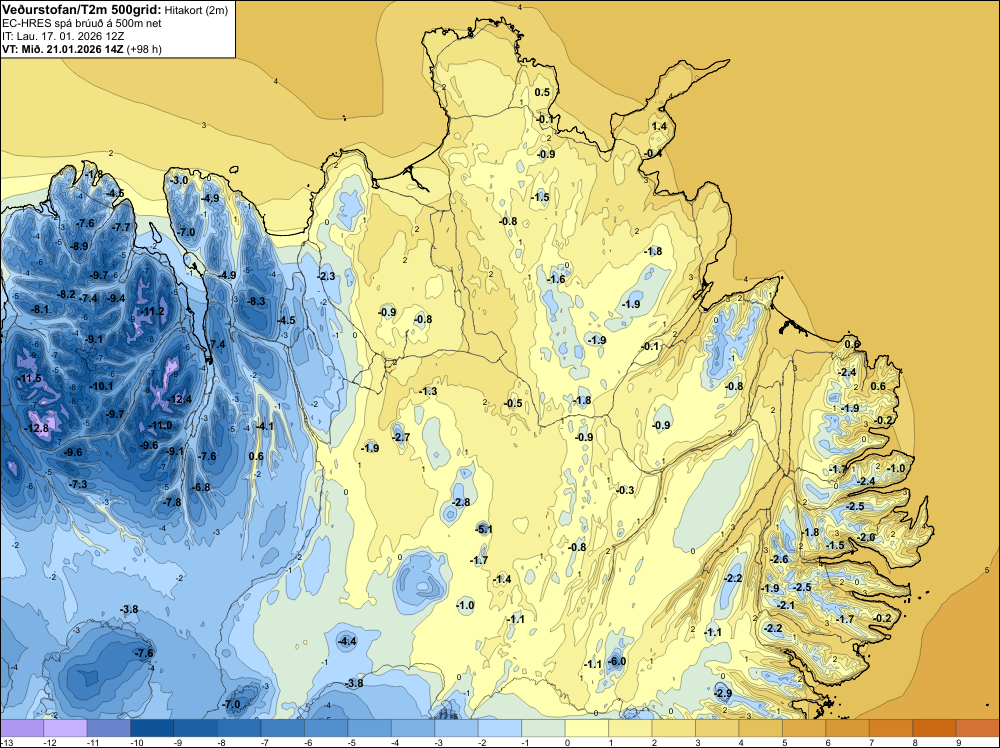Click the temperature value -8.2
This screenshot has width=1000, height=748.
tap(66, 295)
